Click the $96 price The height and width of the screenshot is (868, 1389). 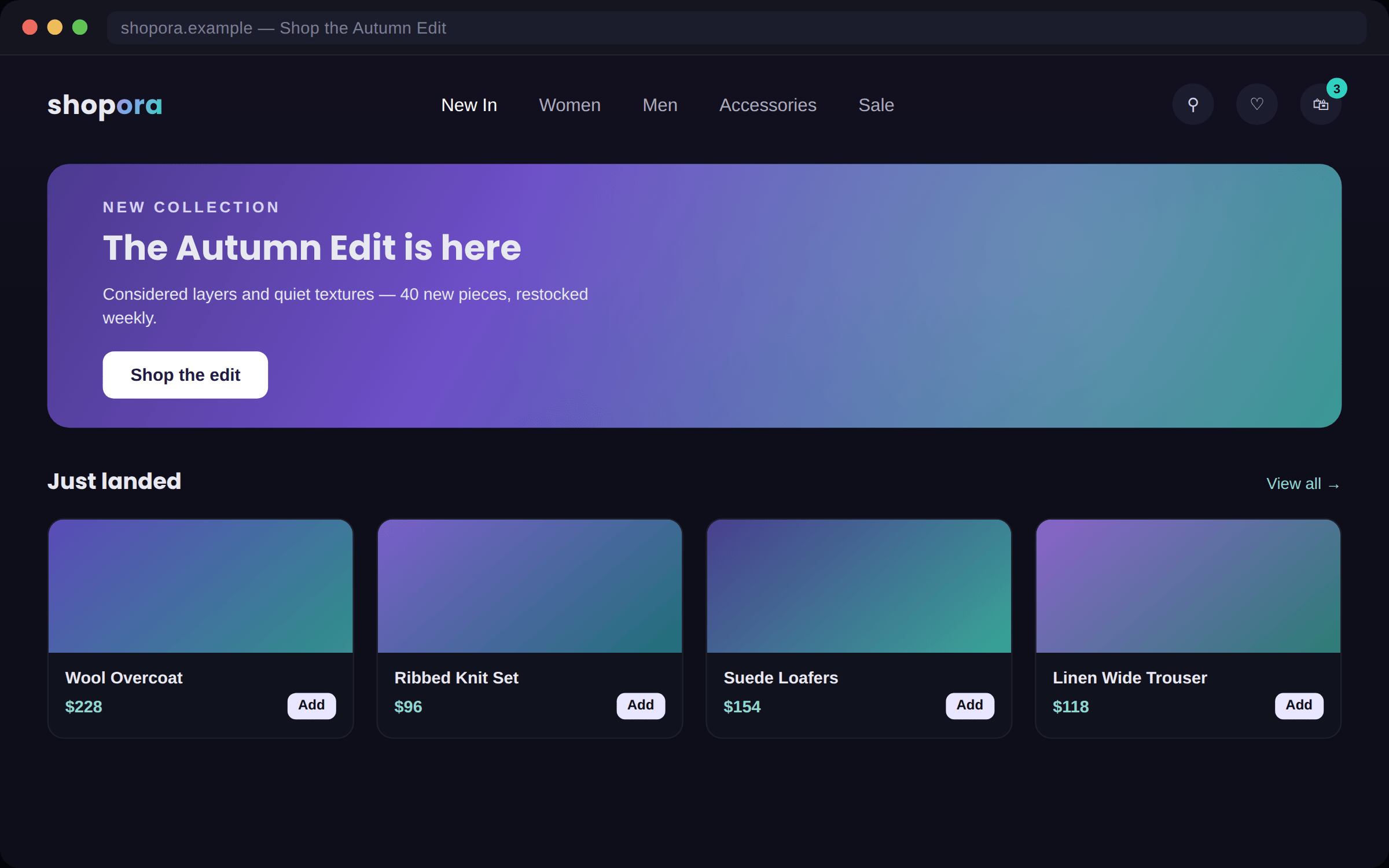coord(408,707)
